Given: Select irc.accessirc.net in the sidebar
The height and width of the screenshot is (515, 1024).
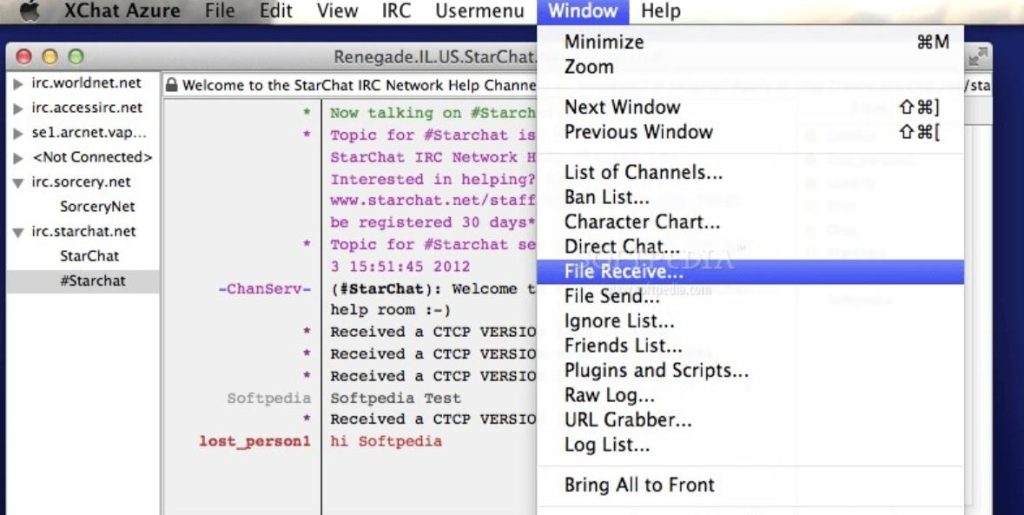Looking at the screenshot, I should coord(87,108).
